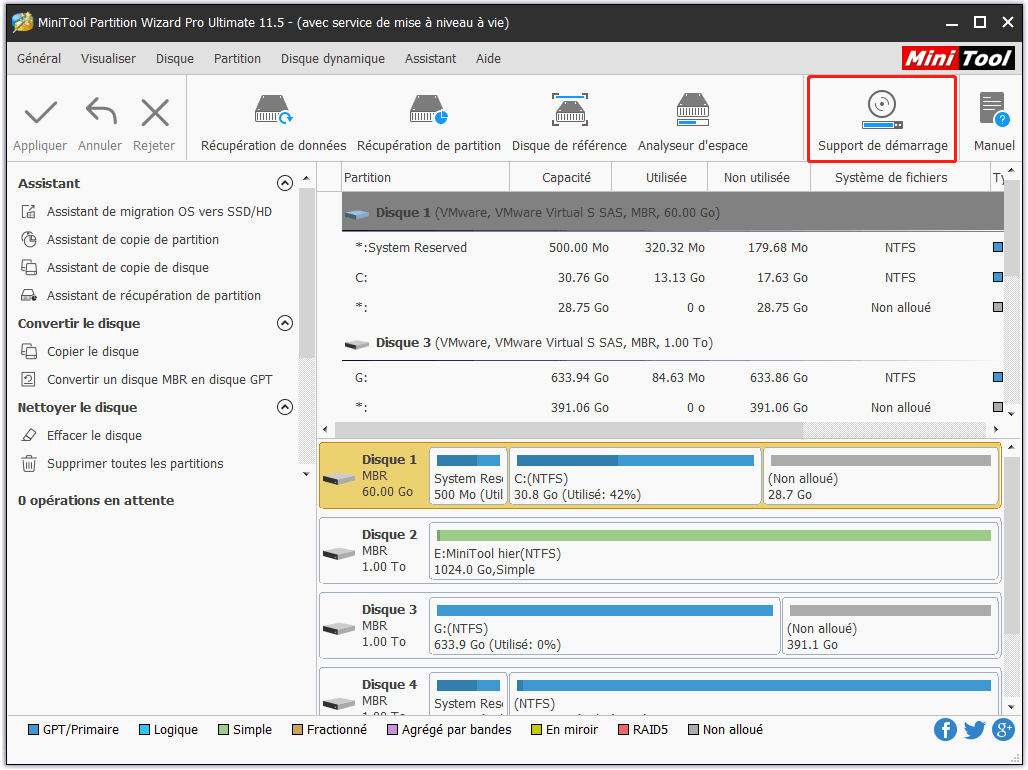Viewport: 1028px width, 770px height.
Task: Click the Simple legend green color box
Action: [224, 729]
